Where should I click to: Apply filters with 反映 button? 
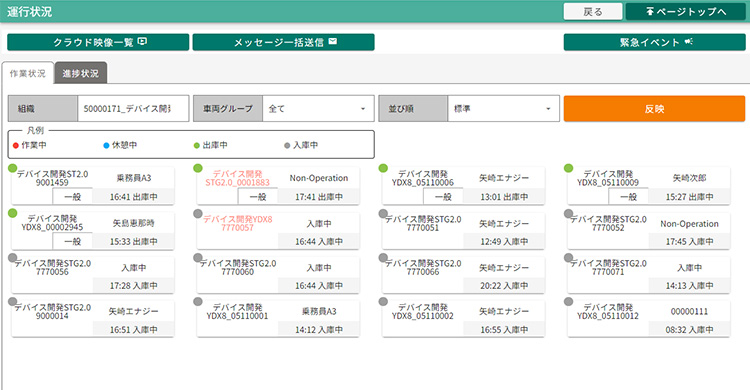tap(654, 109)
